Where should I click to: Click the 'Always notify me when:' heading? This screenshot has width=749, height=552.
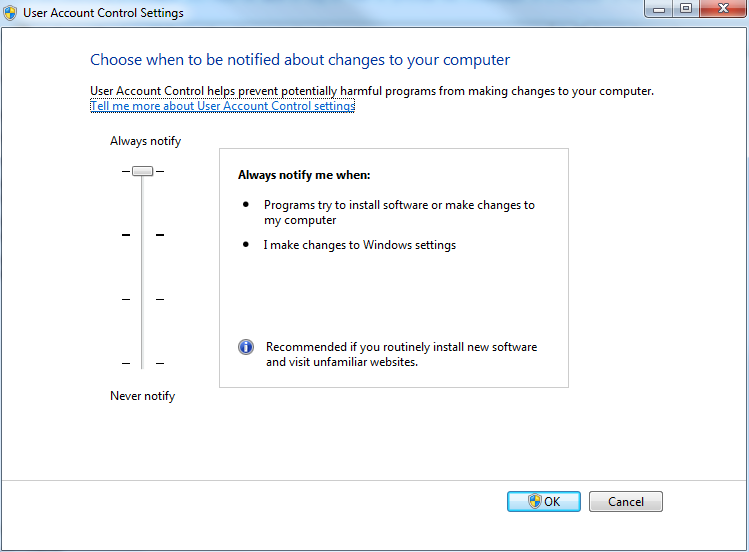click(x=304, y=175)
